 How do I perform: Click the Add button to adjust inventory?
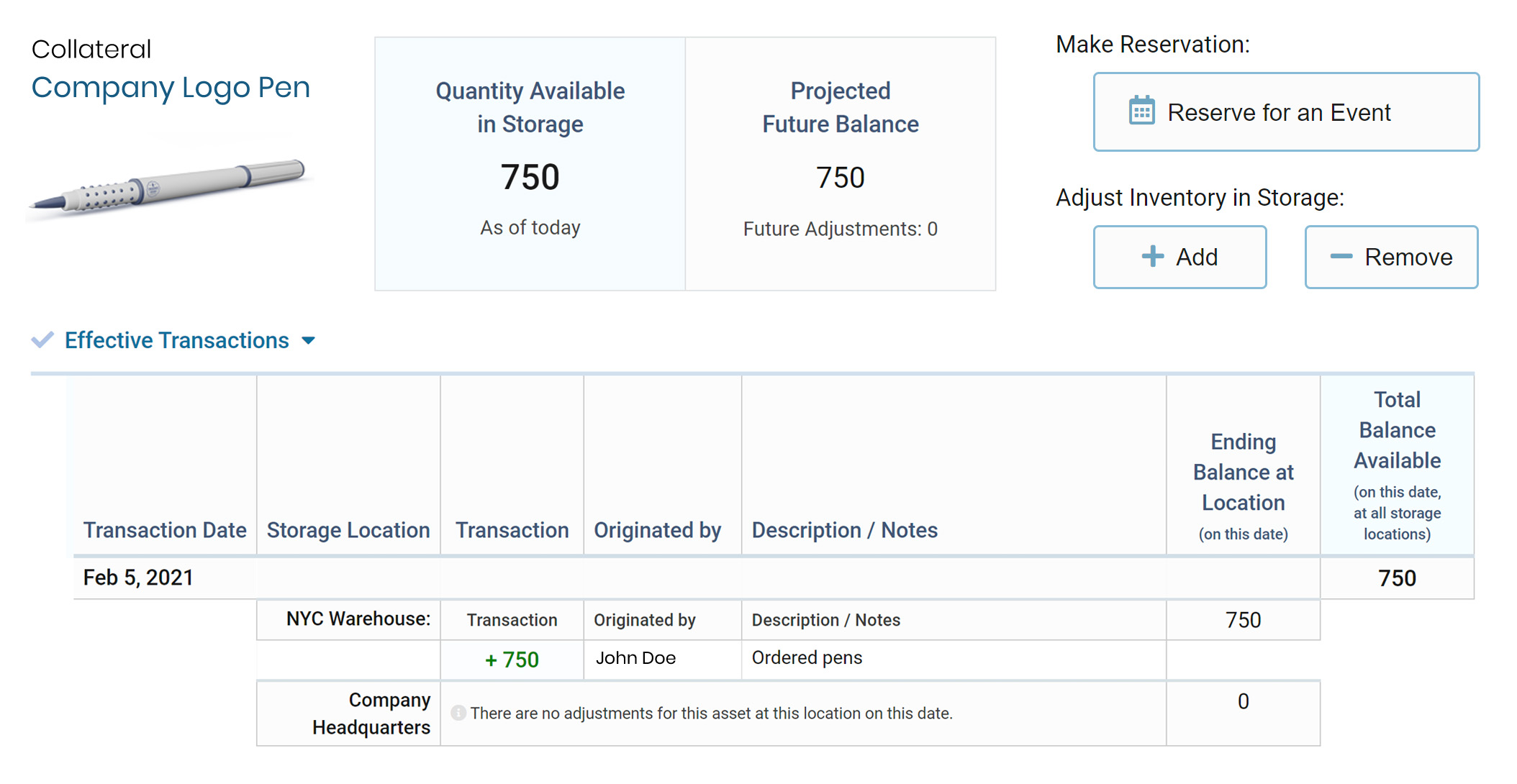(1186, 257)
